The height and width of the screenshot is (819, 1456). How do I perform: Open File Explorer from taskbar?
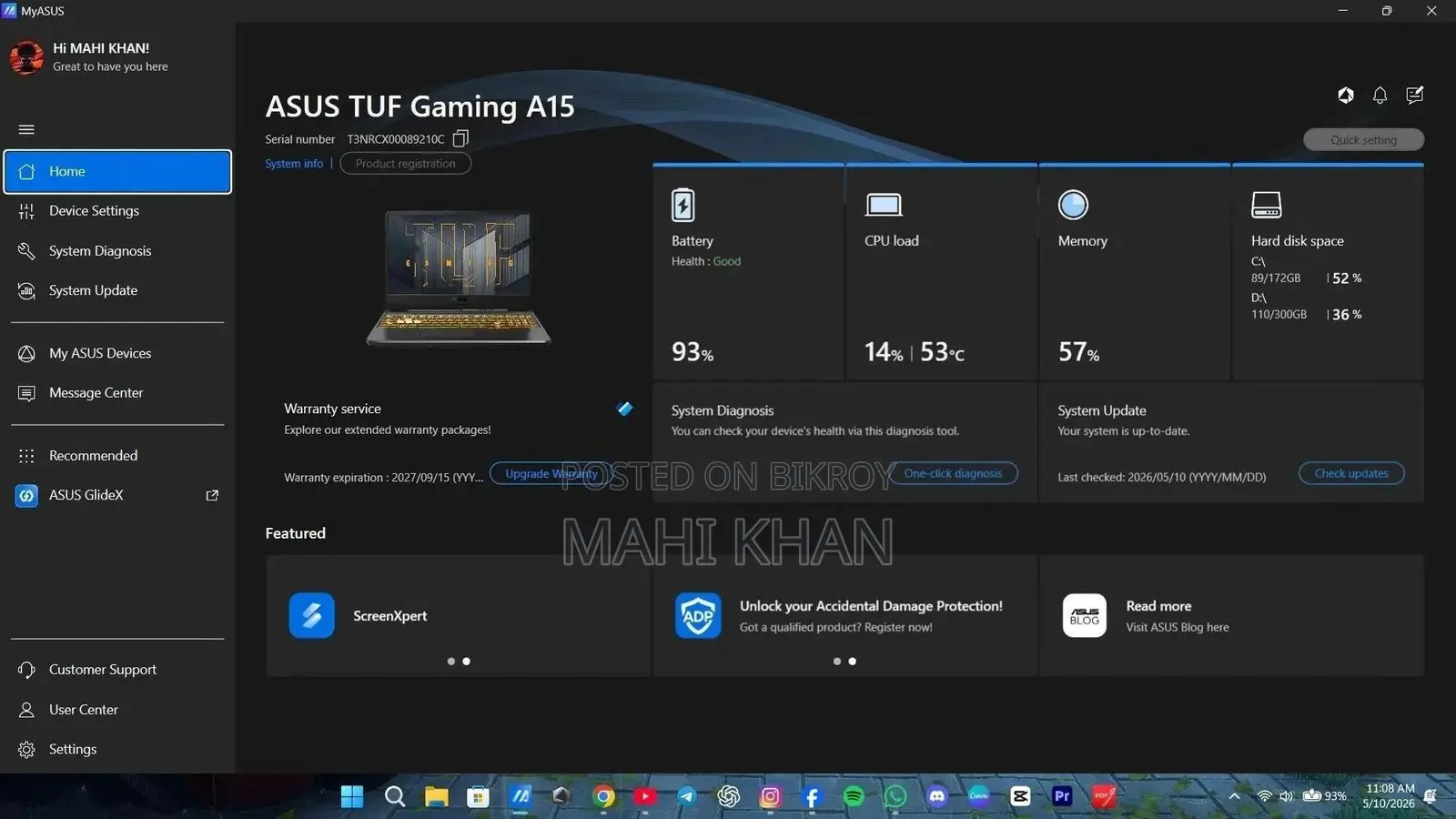pos(436,796)
